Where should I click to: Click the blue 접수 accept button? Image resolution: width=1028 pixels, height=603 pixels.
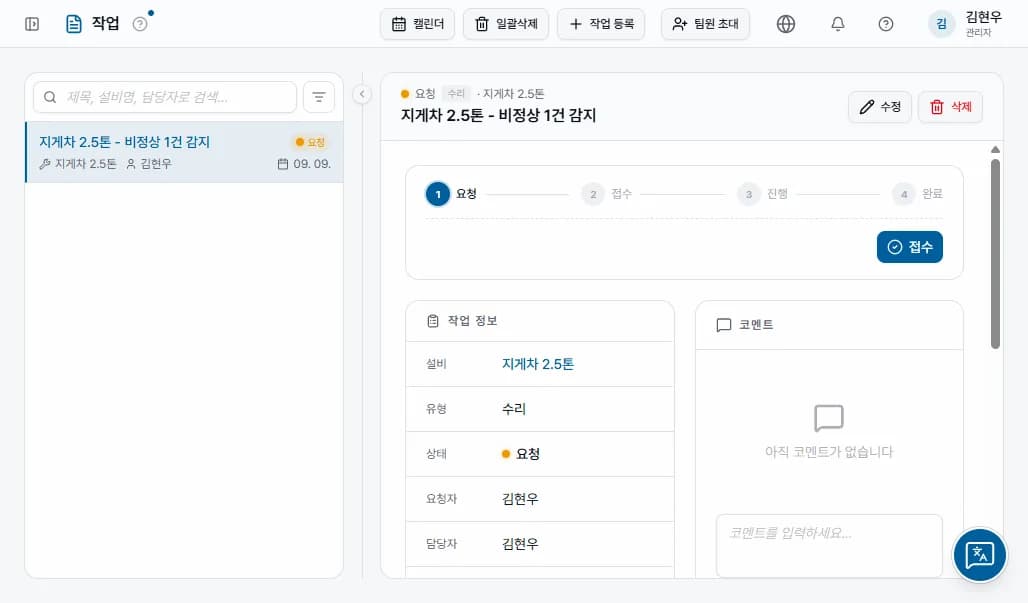click(x=909, y=247)
